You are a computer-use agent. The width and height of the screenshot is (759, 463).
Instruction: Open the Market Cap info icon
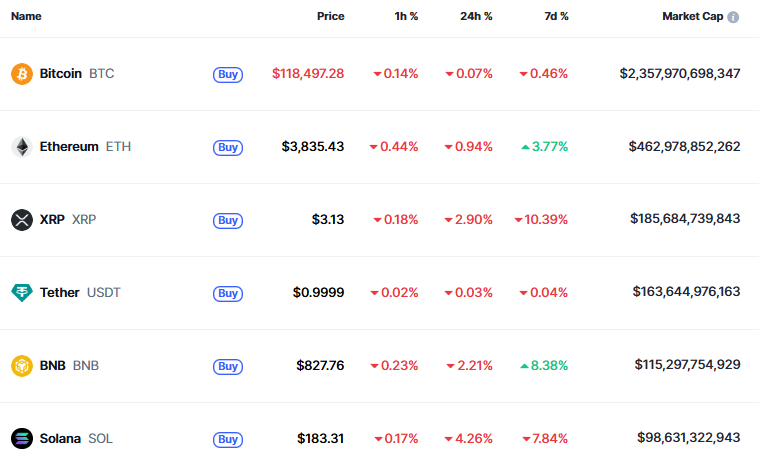[733, 17]
